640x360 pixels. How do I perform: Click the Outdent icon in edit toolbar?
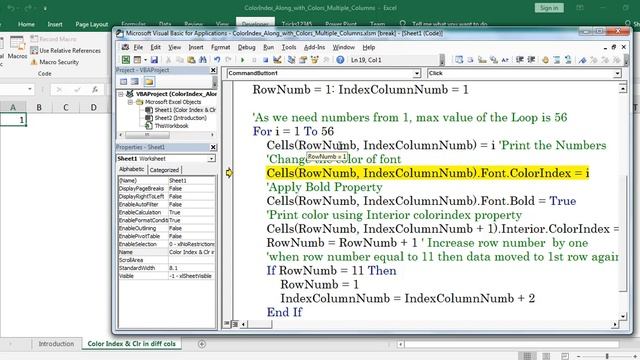tap(531, 60)
